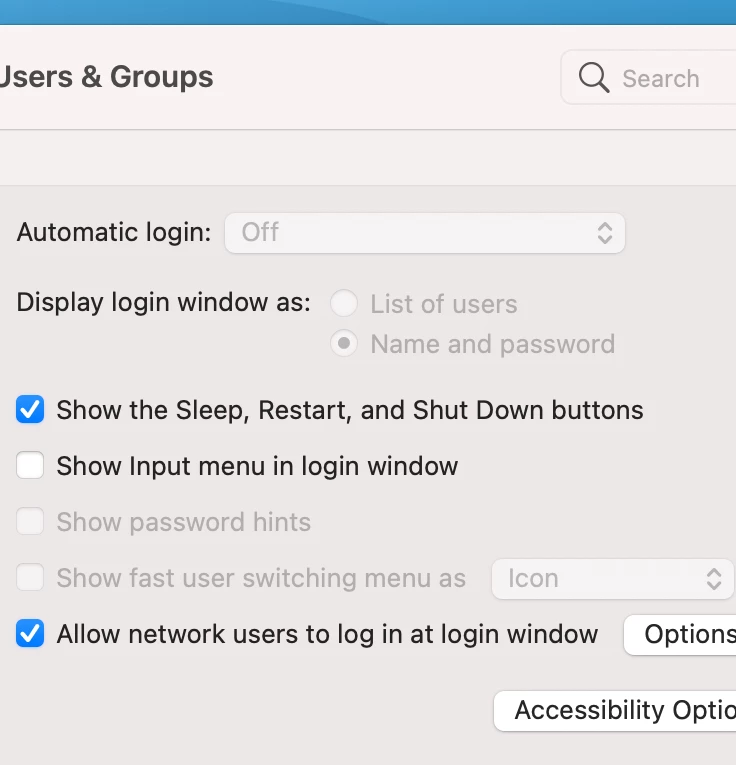Click the magnifying glass search icon

pos(594,78)
